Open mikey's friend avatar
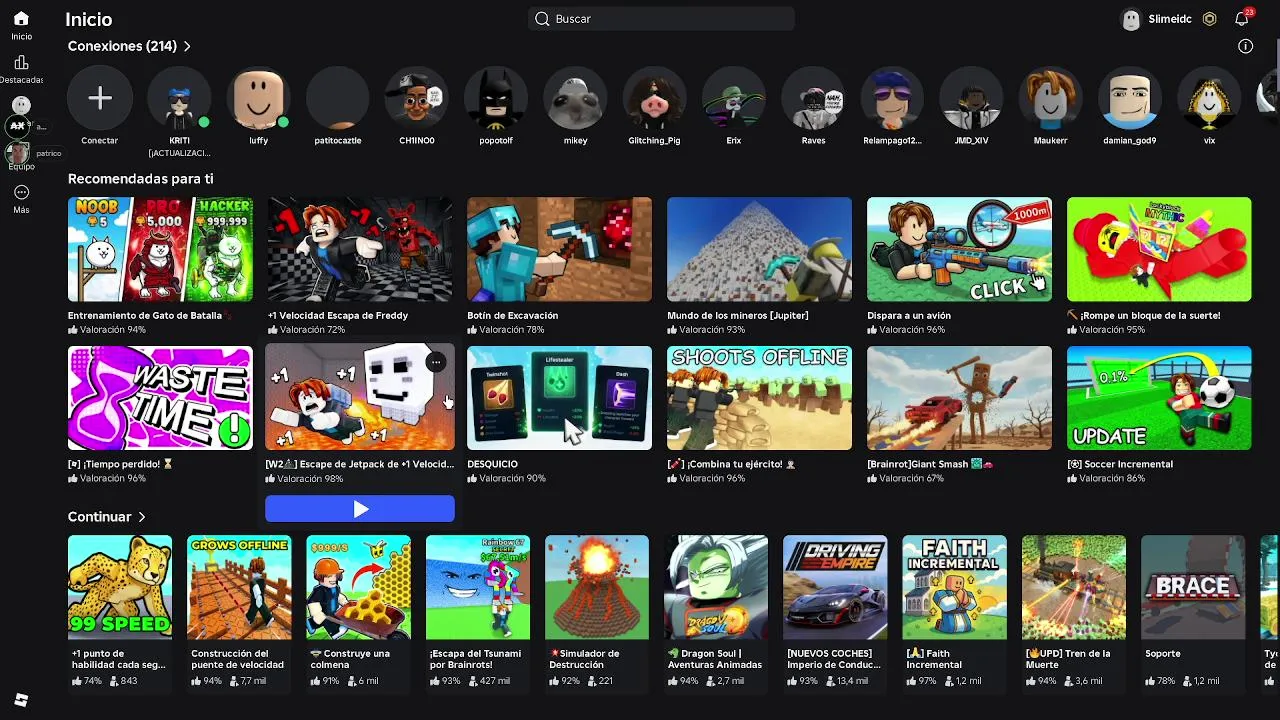 (575, 98)
